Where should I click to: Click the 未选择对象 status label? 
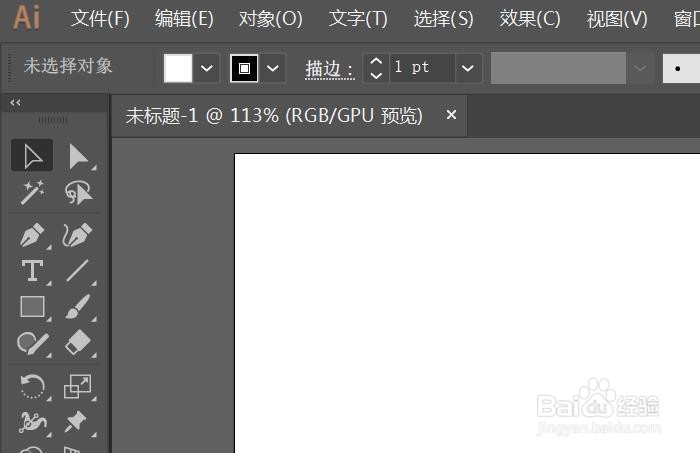point(68,66)
